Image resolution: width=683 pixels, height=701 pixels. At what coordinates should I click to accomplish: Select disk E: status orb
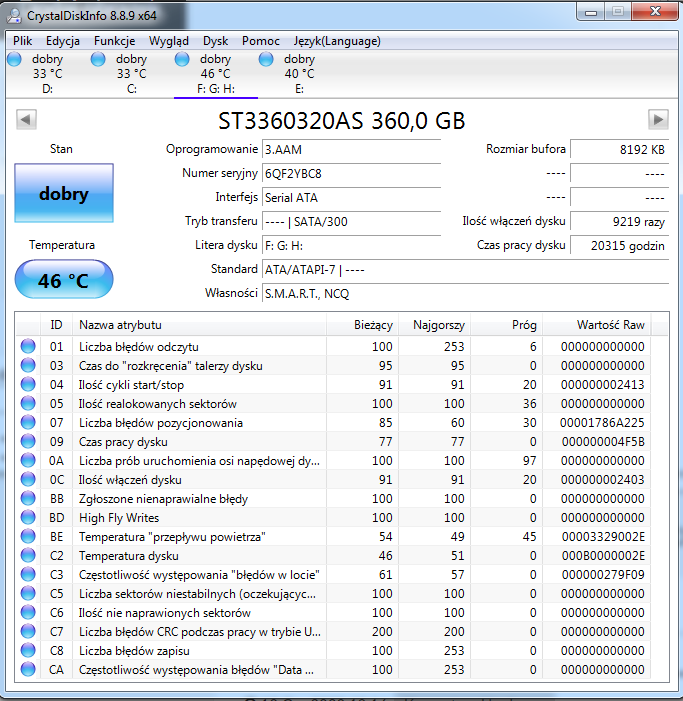266,59
